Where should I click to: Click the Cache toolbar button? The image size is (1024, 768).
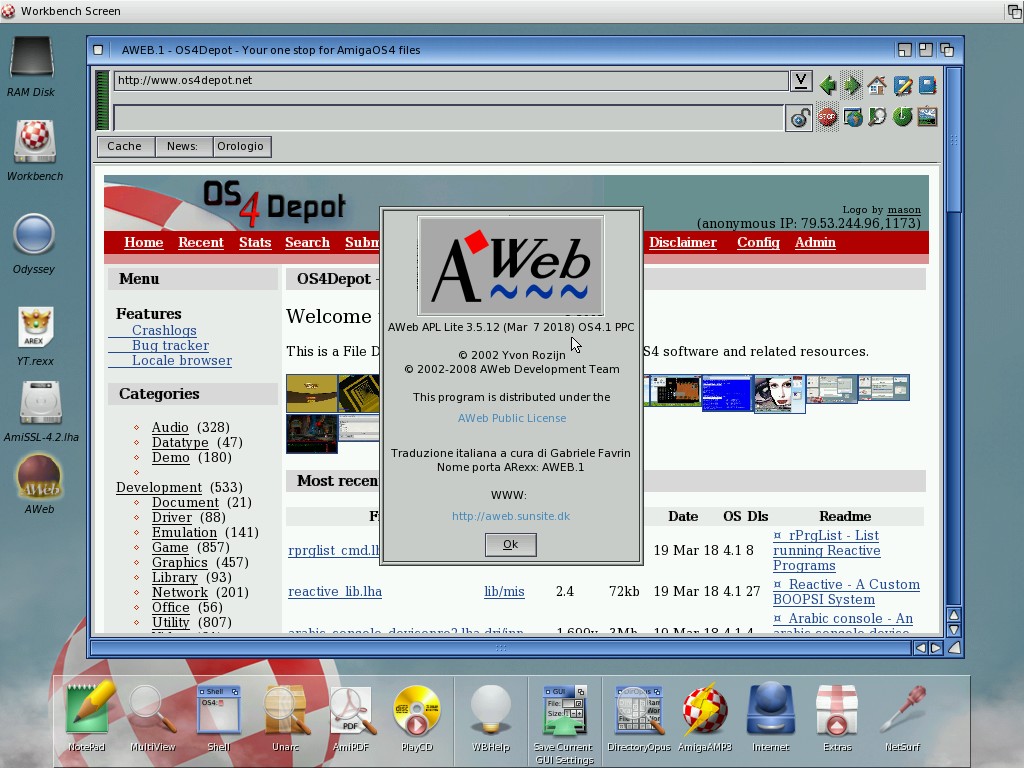[x=124, y=146]
